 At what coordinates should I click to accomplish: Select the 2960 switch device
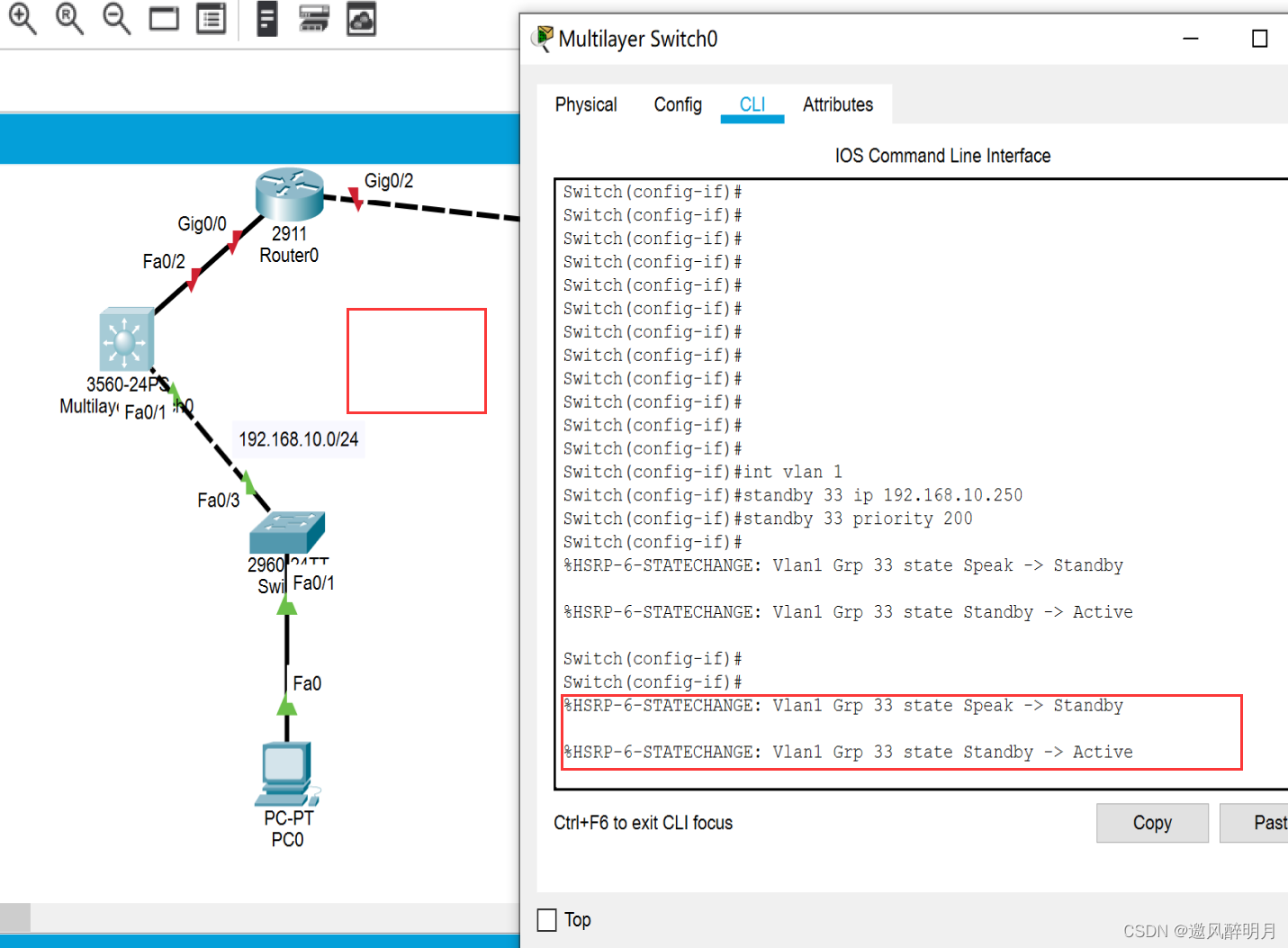tap(286, 532)
